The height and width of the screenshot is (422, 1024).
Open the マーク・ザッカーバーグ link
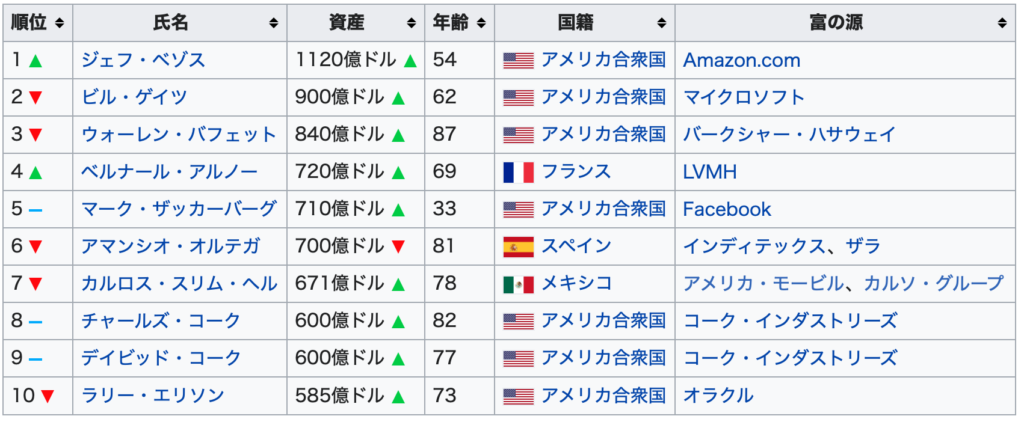click(179, 209)
